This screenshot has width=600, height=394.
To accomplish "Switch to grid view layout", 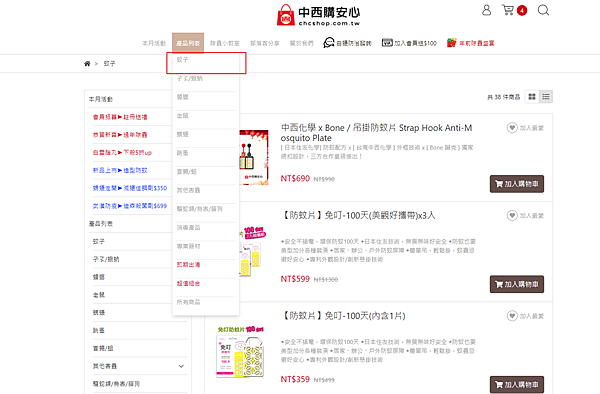I will pyautogui.click(x=532, y=97).
